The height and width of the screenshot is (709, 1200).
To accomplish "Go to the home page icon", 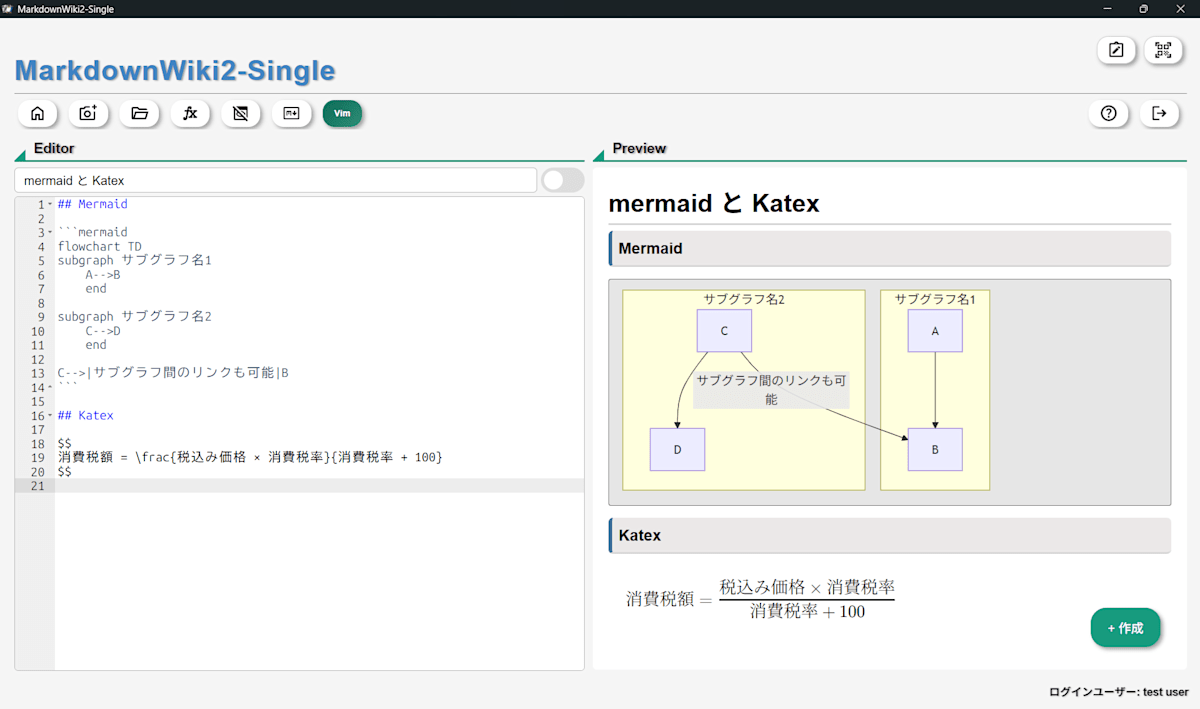I will 37,113.
